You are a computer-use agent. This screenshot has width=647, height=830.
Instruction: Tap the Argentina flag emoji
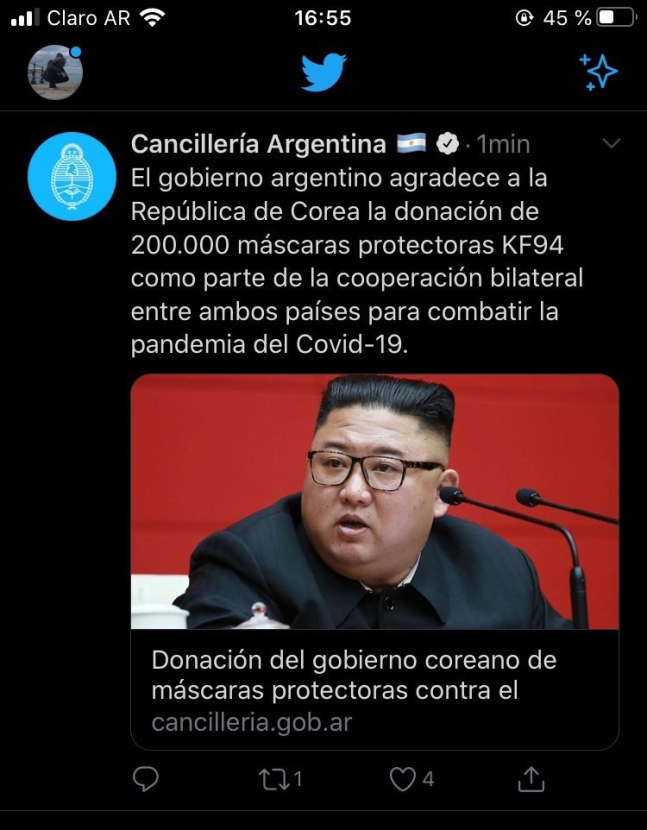coord(411,143)
